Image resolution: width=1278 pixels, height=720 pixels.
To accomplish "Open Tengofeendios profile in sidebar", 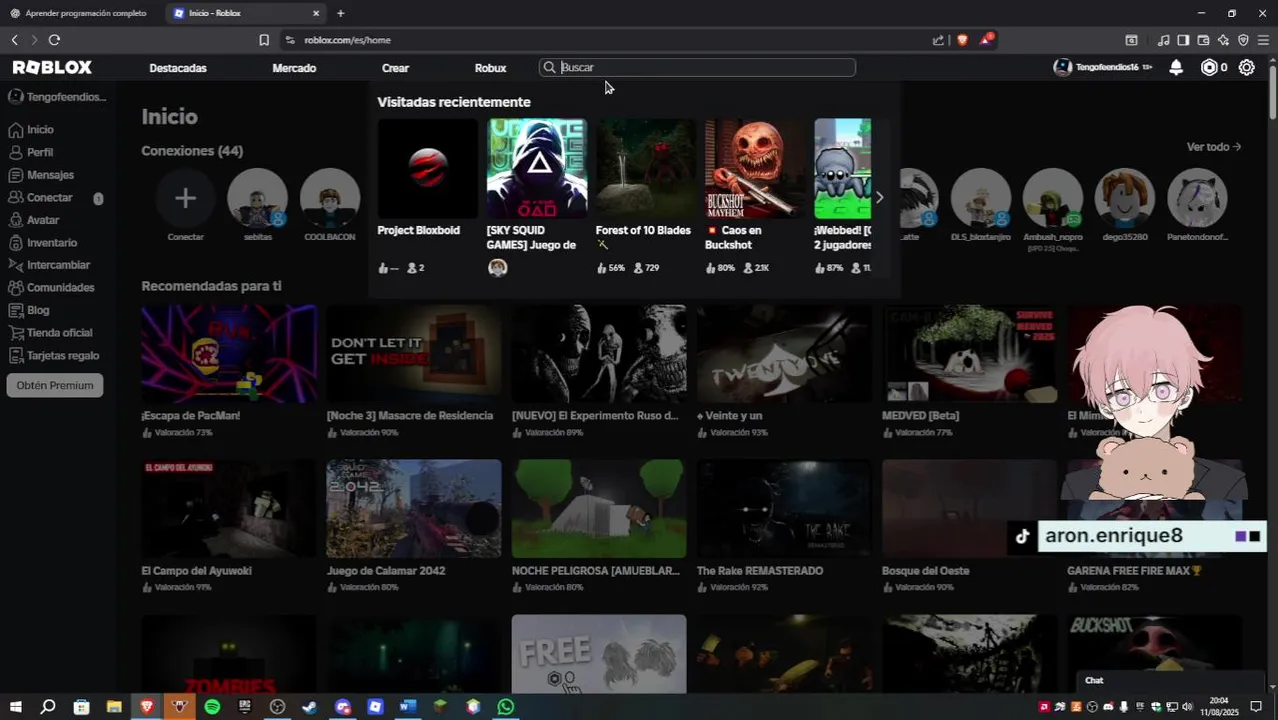I will tap(56, 97).
